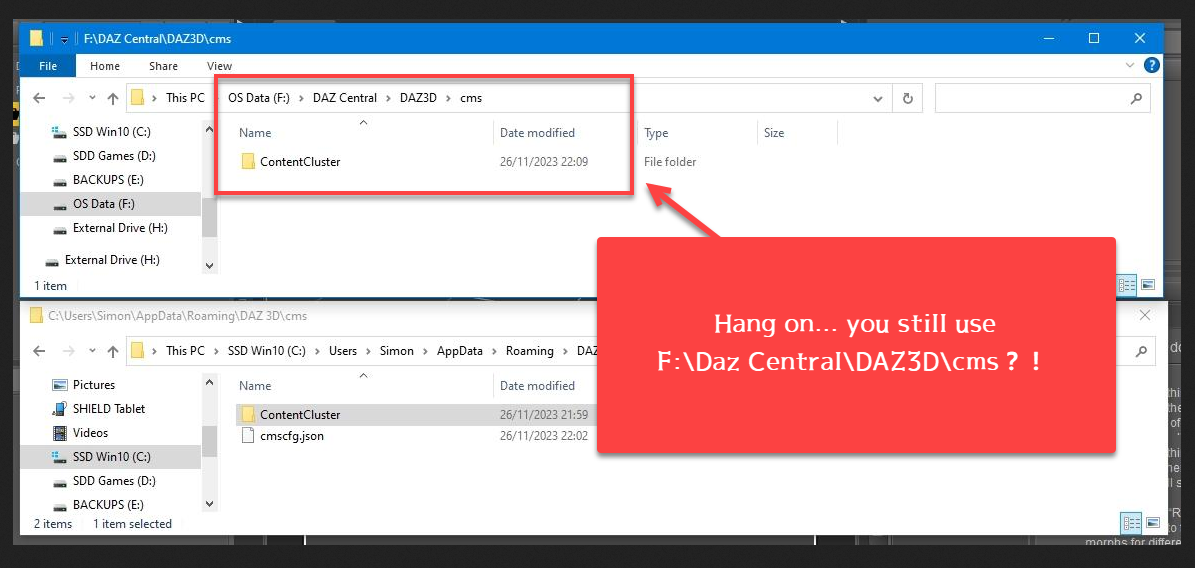Open recent locations dropdown in the bottom window

click(x=92, y=351)
